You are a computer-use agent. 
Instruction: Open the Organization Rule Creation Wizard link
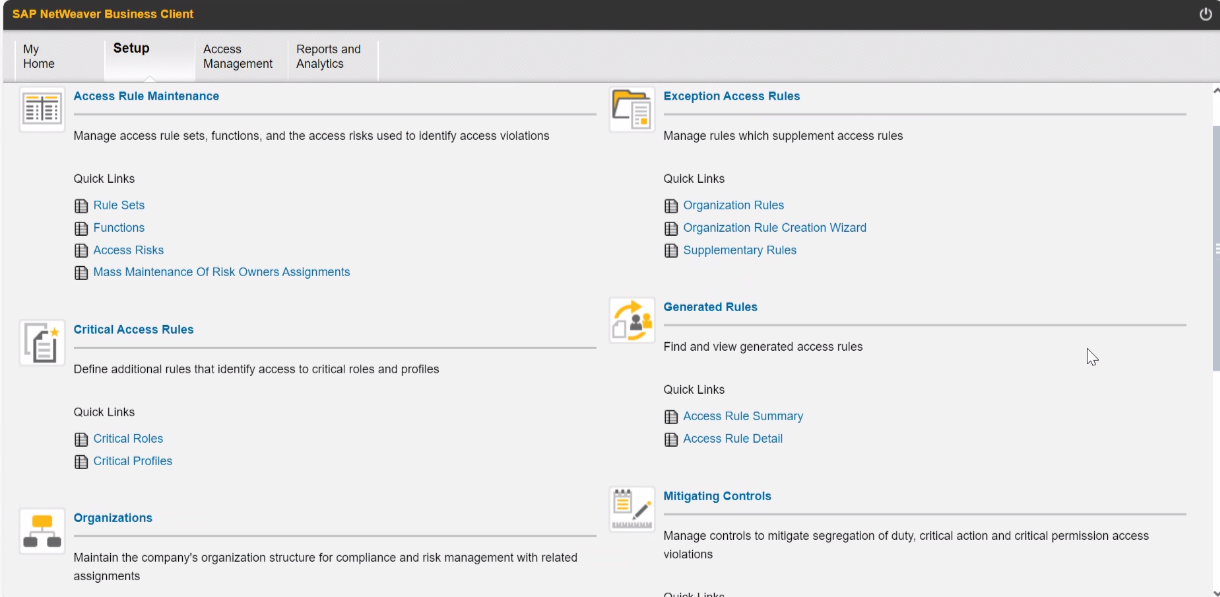[x=774, y=228]
